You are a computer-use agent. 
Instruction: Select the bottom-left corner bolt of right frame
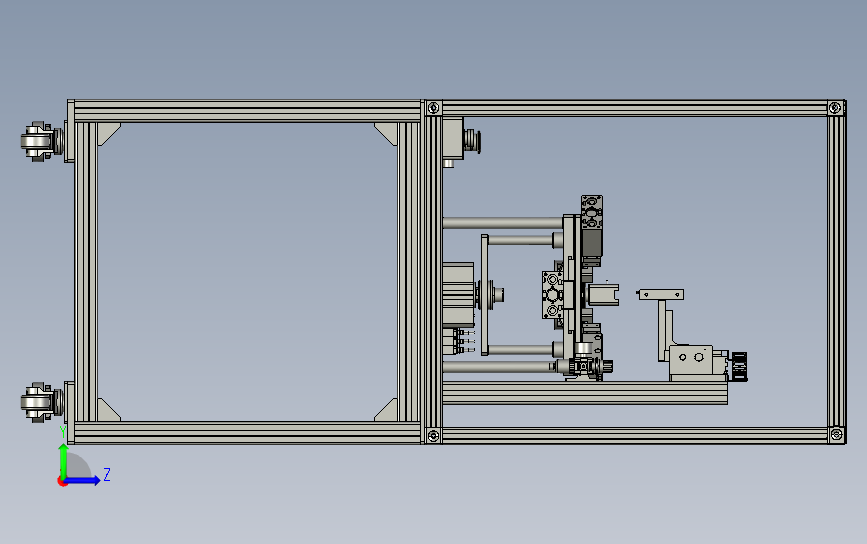click(x=434, y=436)
